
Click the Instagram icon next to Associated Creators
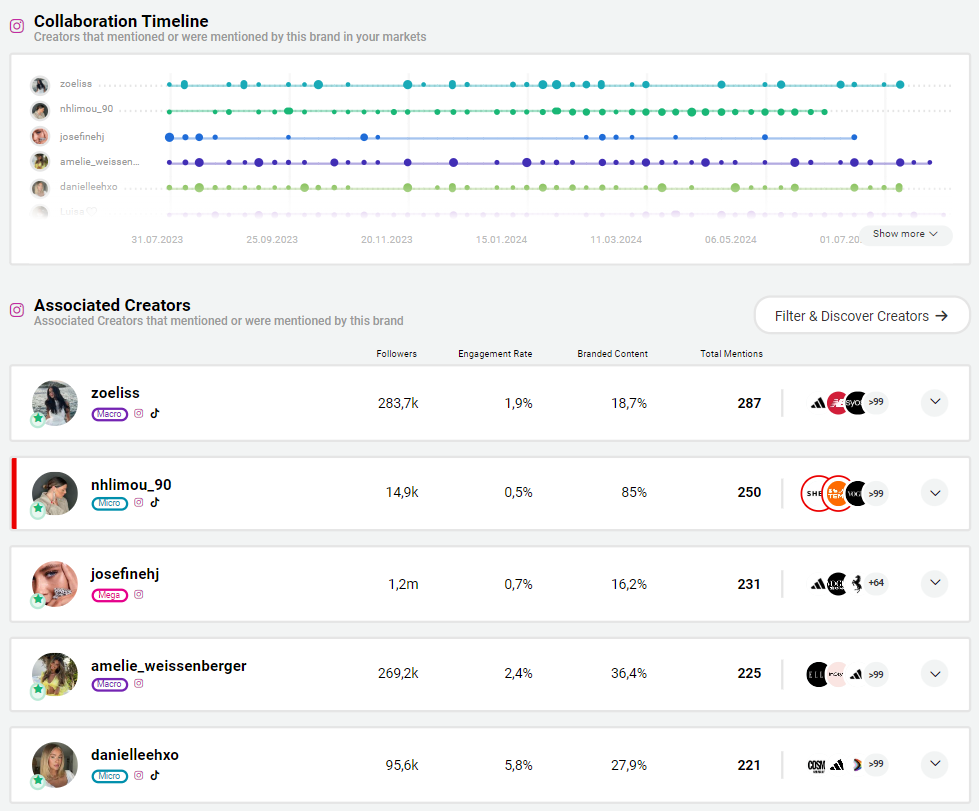point(17,310)
